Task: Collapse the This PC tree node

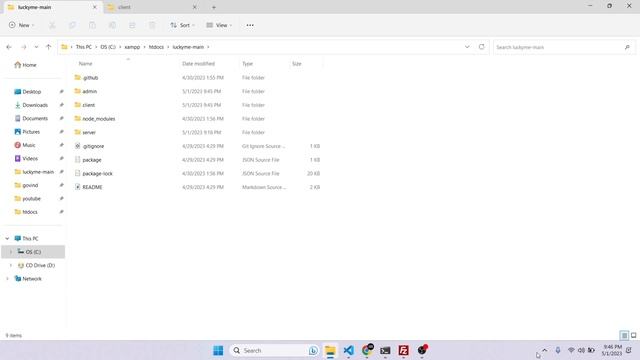Action: point(7,238)
